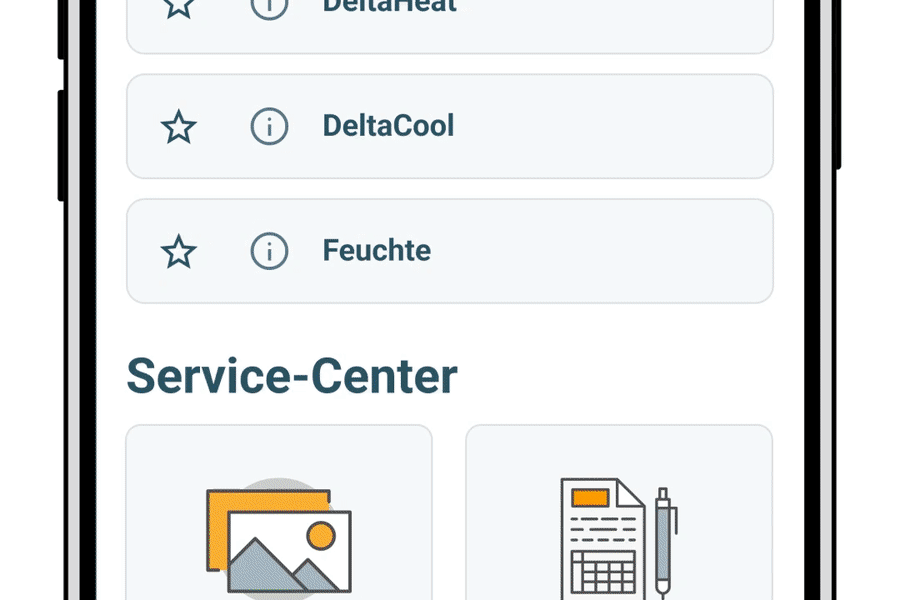Viewport: 900px width, 600px height.
Task: Click the table grid in the document icon
Action: coord(602,573)
